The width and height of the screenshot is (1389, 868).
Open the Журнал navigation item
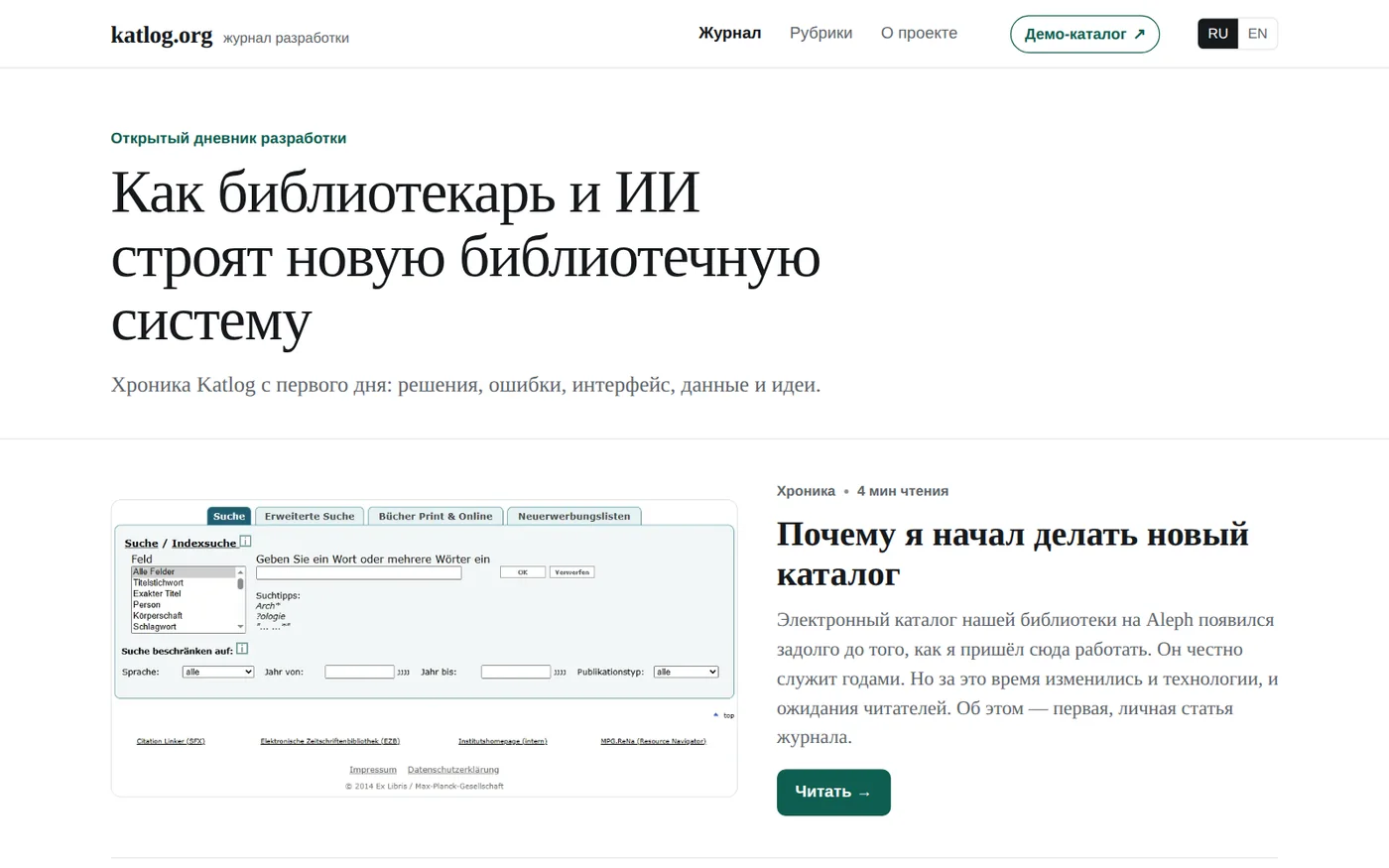tap(729, 33)
